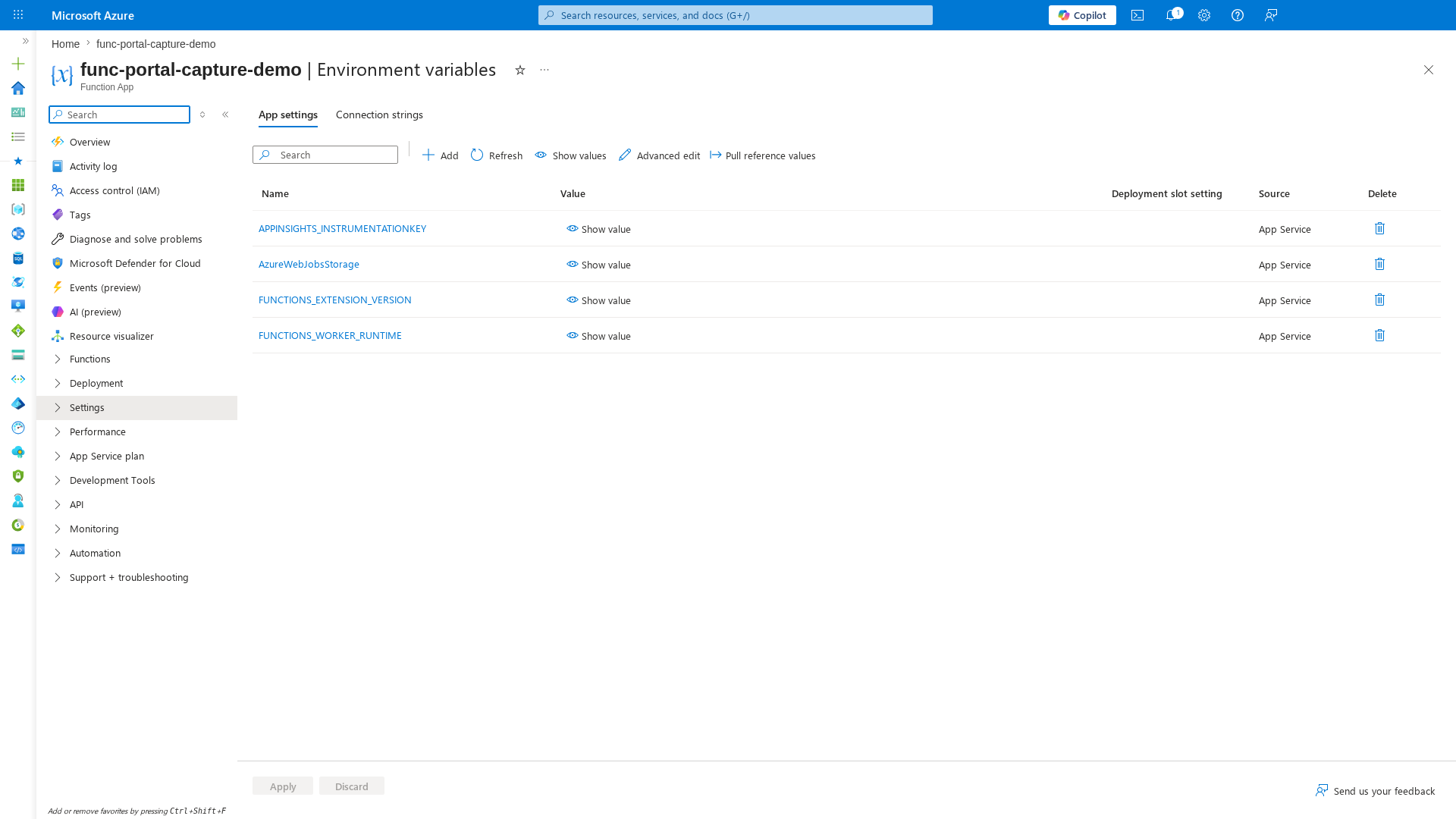The height and width of the screenshot is (819, 1456).
Task: Open portal Settings gear
Action: (x=1204, y=15)
